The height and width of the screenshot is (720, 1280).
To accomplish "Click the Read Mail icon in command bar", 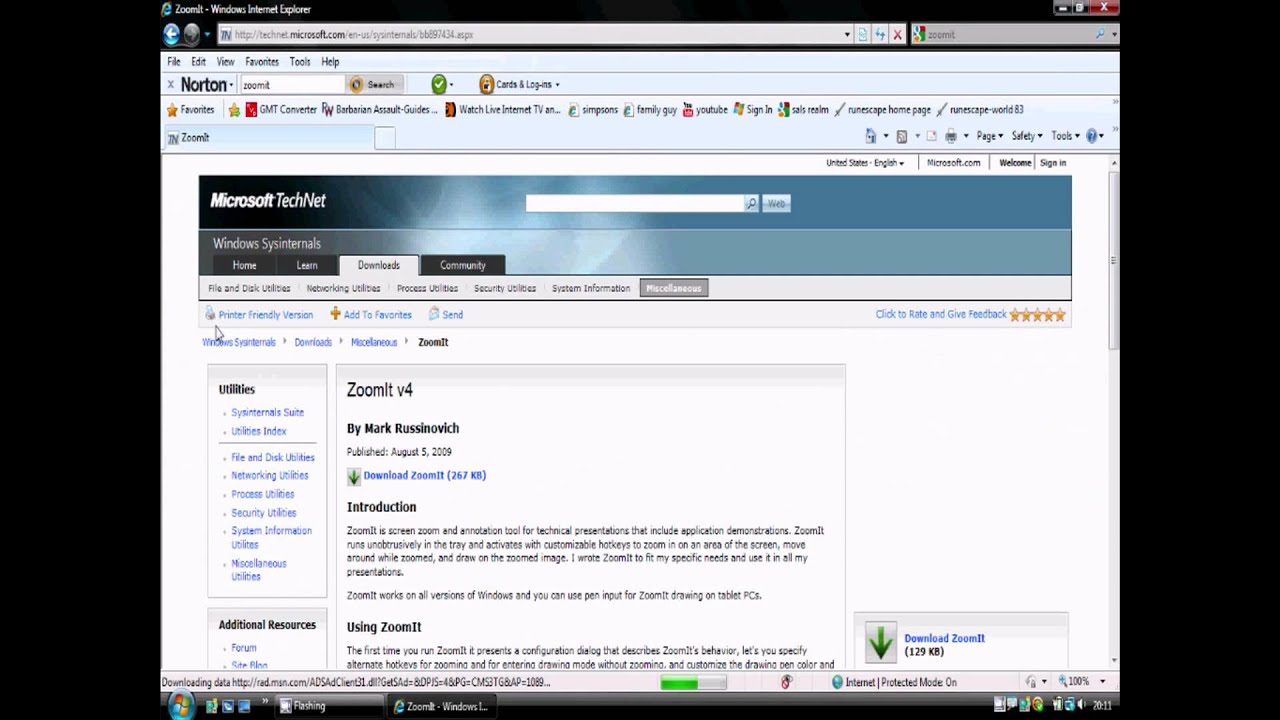I will click(x=931, y=136).
